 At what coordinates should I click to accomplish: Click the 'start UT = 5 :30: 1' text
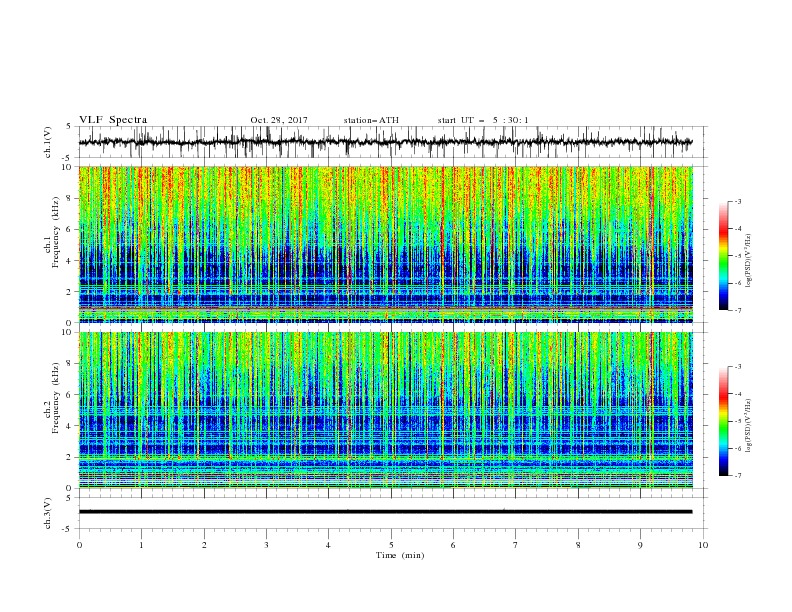tap(483, 120)
